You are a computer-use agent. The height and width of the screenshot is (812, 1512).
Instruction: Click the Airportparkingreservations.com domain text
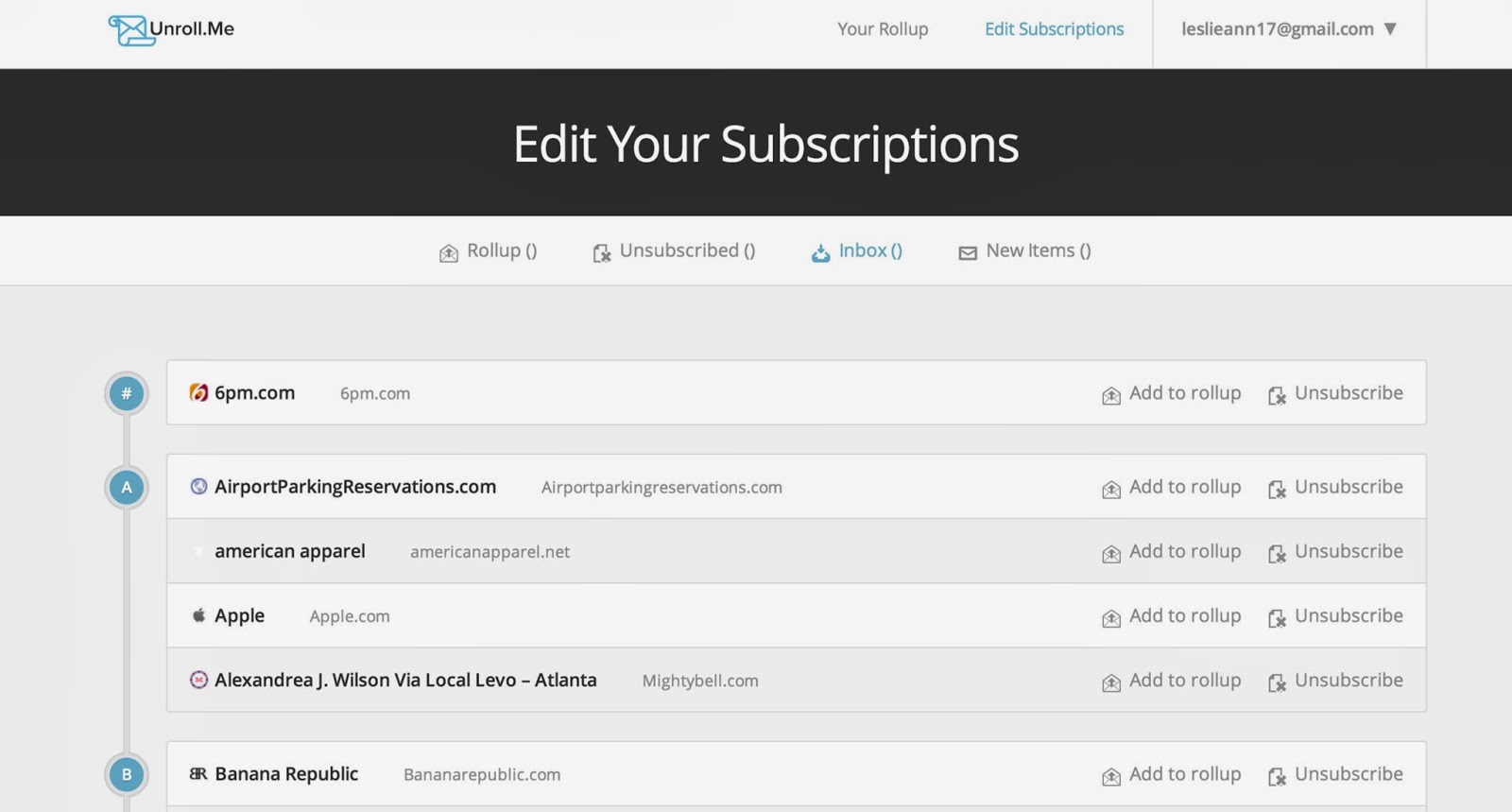pos(661,488)
